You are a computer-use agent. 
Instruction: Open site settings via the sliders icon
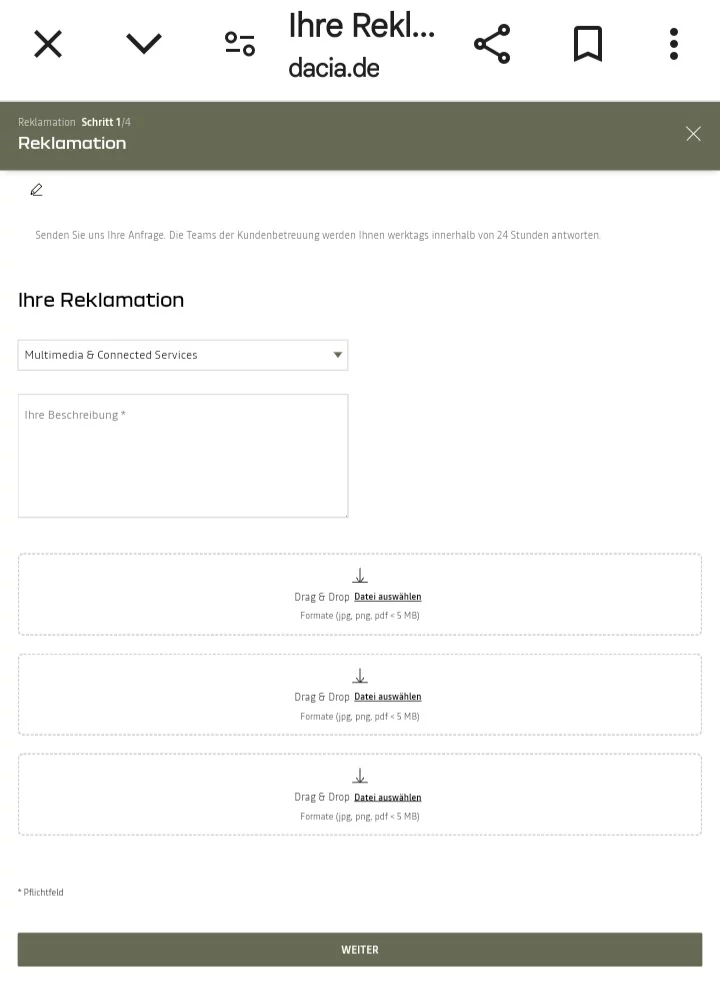coord(240,44)
